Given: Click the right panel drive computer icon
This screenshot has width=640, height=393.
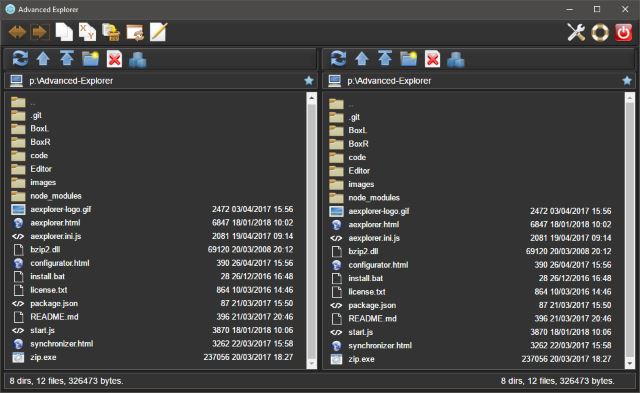Looking at the screenshot, I should [335, 81].
